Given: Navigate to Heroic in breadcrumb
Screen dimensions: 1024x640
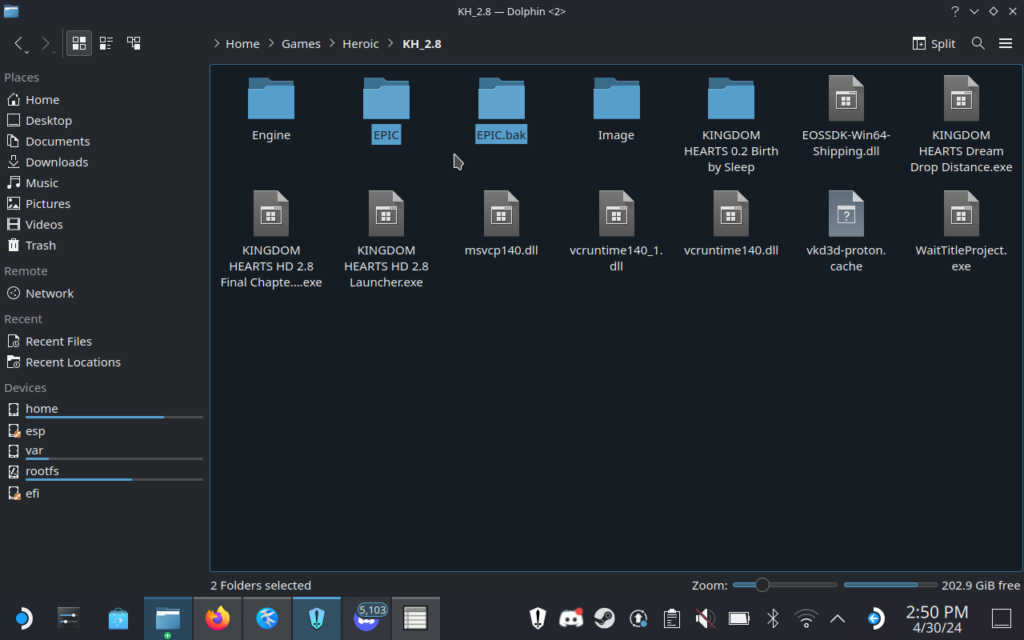Looking at the screenshot, I should pos(360,44).
